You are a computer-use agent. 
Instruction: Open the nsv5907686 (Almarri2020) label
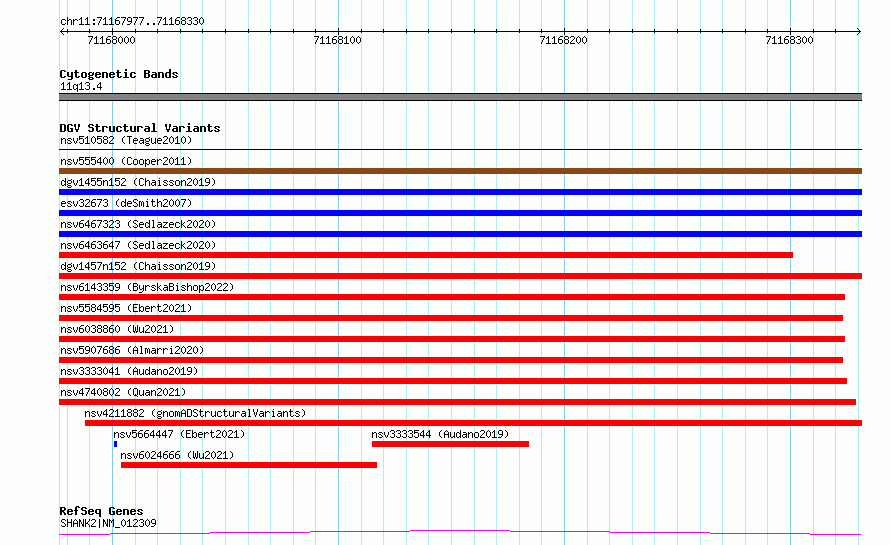132,350
